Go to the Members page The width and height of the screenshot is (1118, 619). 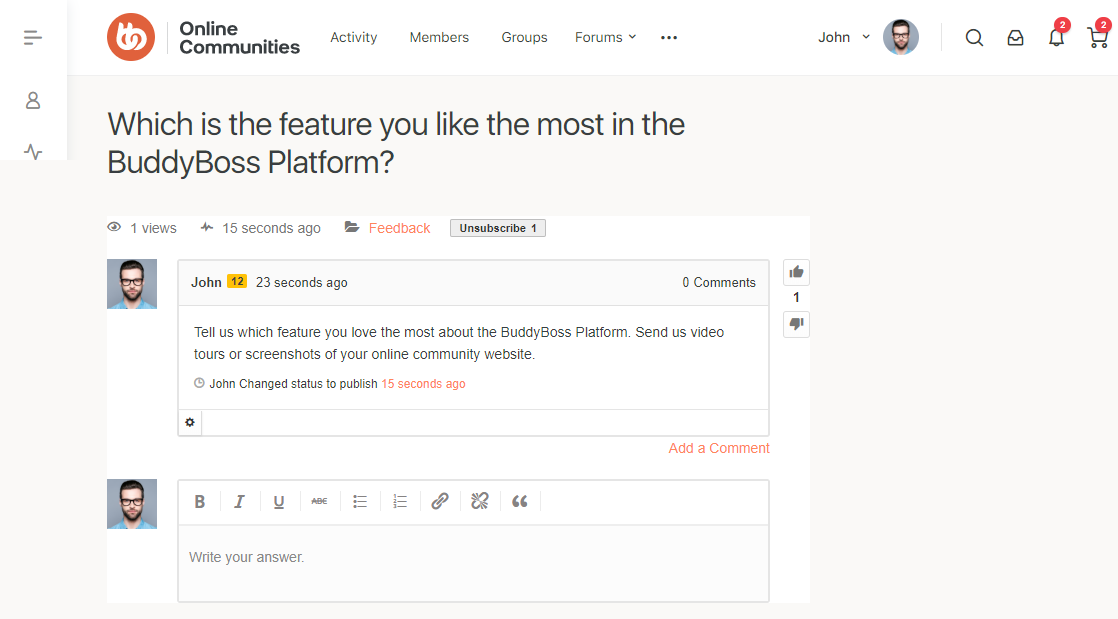[x=439, y=37]
